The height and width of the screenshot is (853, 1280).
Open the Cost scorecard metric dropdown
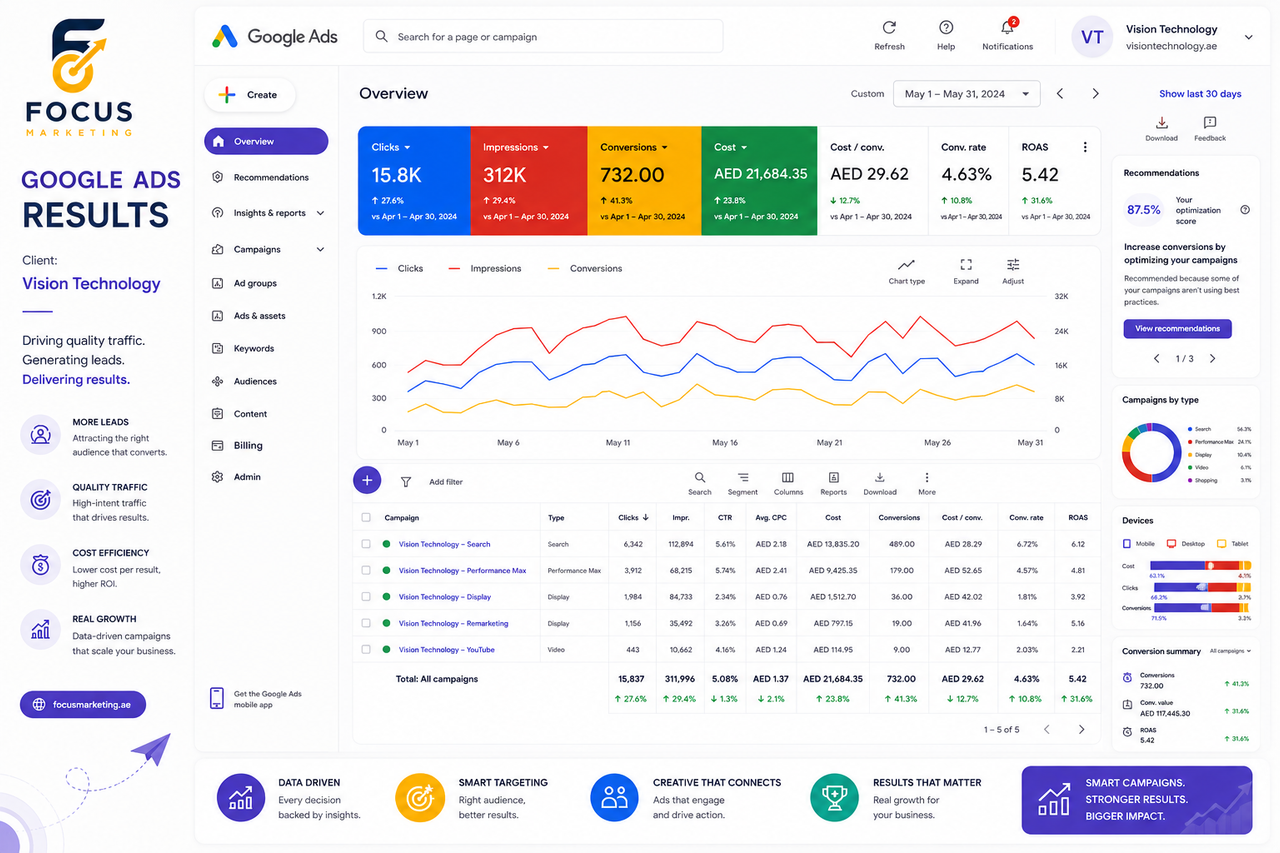[x=745, y=148]
